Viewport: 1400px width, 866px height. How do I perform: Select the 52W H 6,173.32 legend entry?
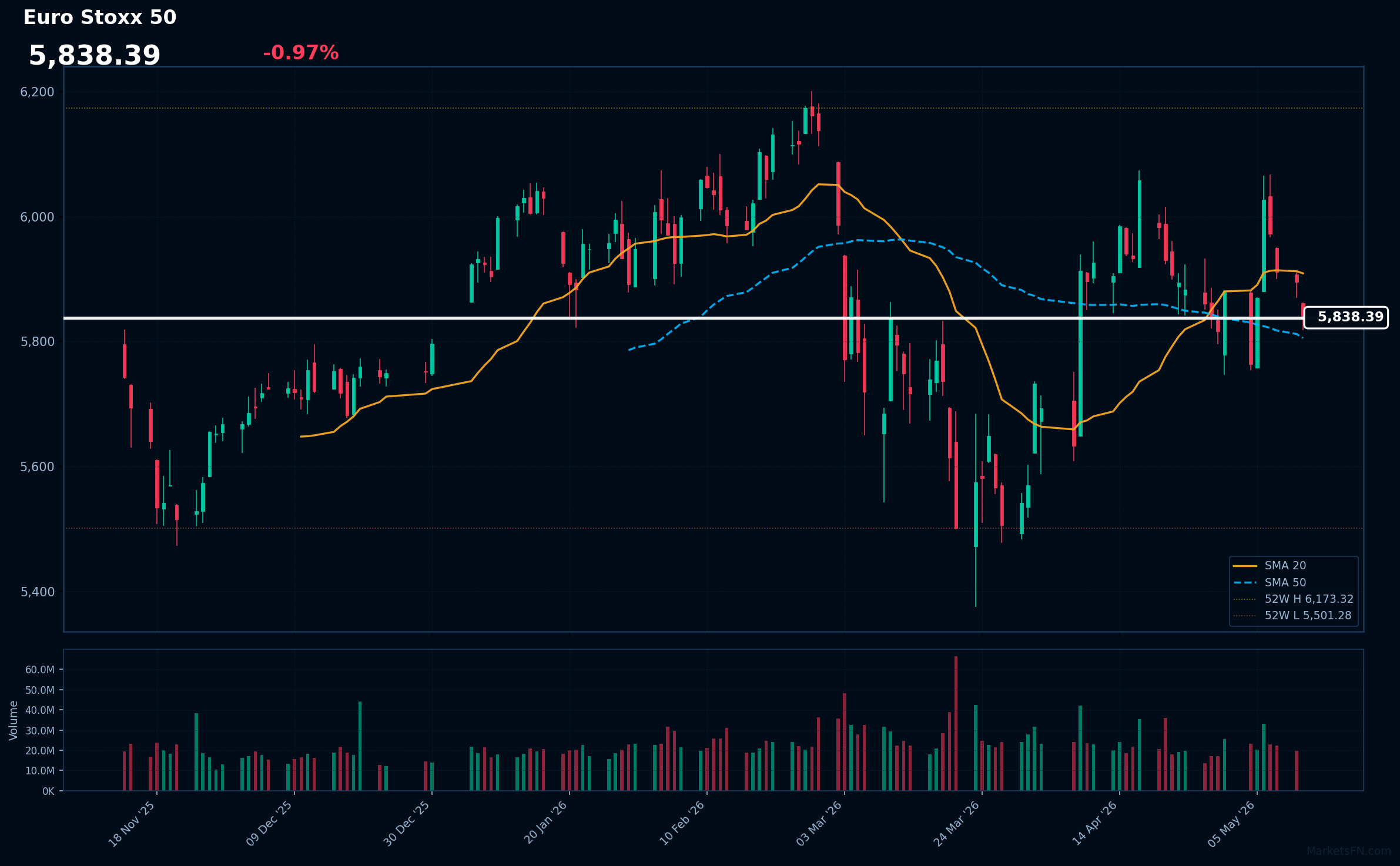pyautogui.click(x=1293, y=599)
